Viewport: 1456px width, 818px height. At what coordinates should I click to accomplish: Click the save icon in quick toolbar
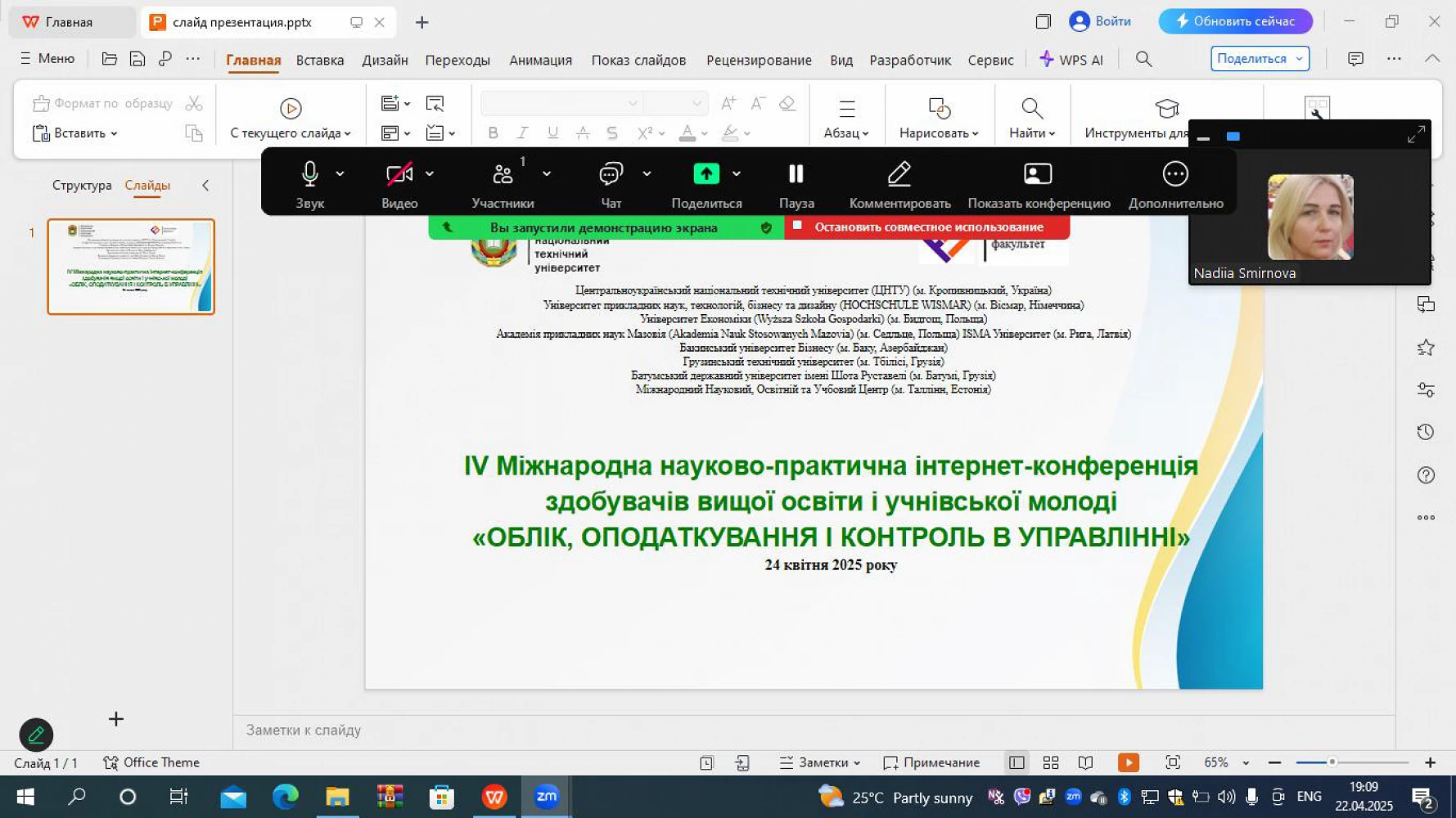(x=137, y=59)
